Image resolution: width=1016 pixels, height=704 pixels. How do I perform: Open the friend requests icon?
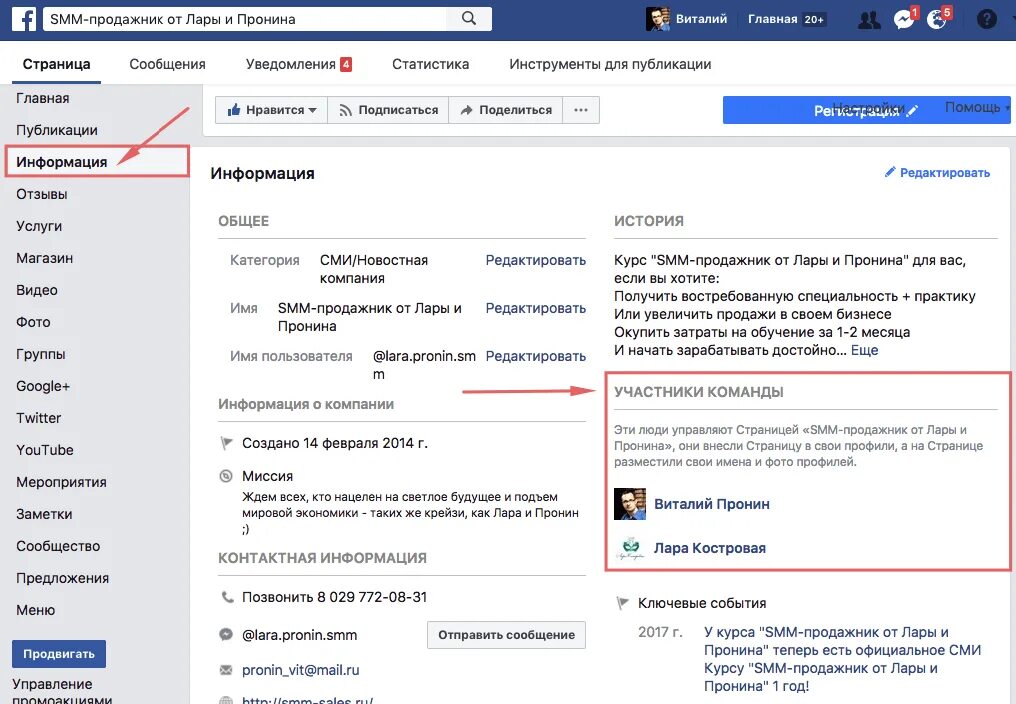869,19
